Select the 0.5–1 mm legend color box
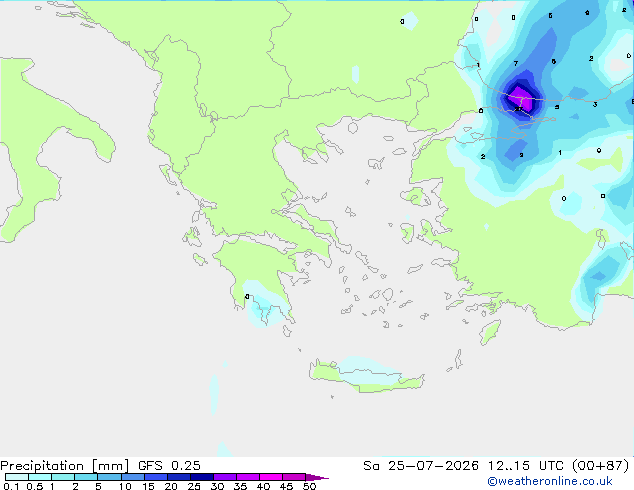634x490 pixels. click(40, 477)
